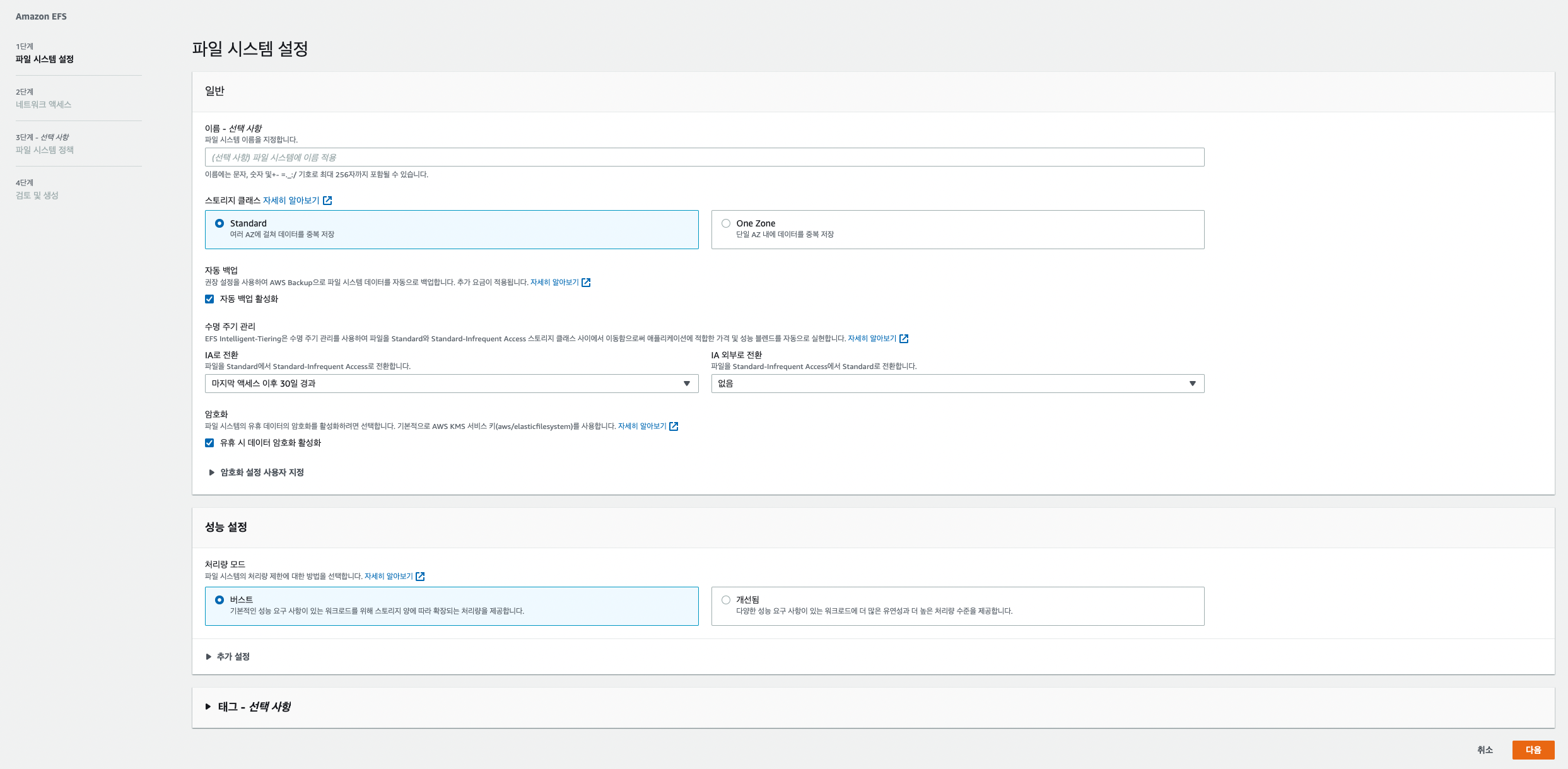Viewport: 1568px width, 769px height.
Task: Toggle 유휴 시 데이터 암호화 활성화 checkbox
Action: point(209,443)
